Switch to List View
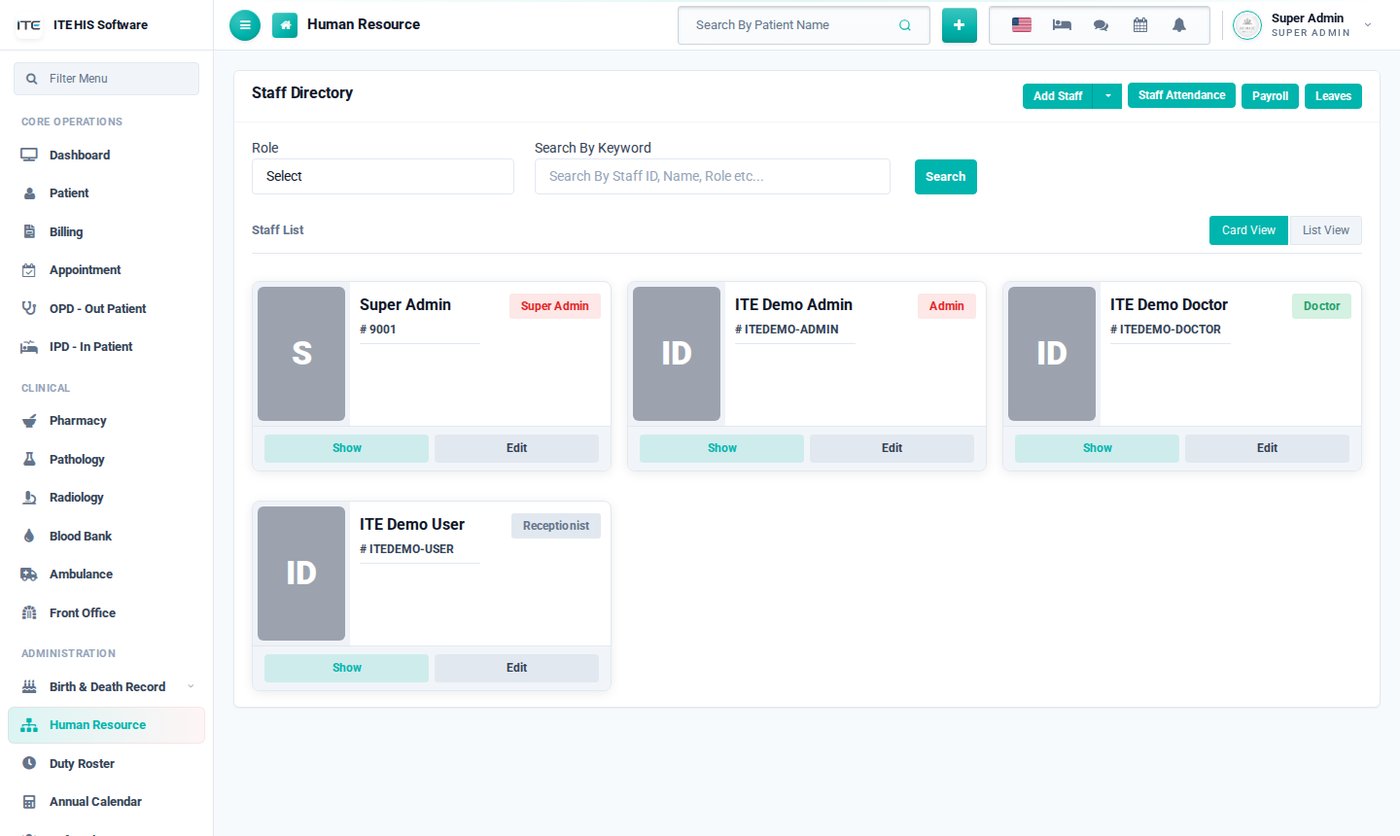1400x836 pixels. coord(1326,230)
